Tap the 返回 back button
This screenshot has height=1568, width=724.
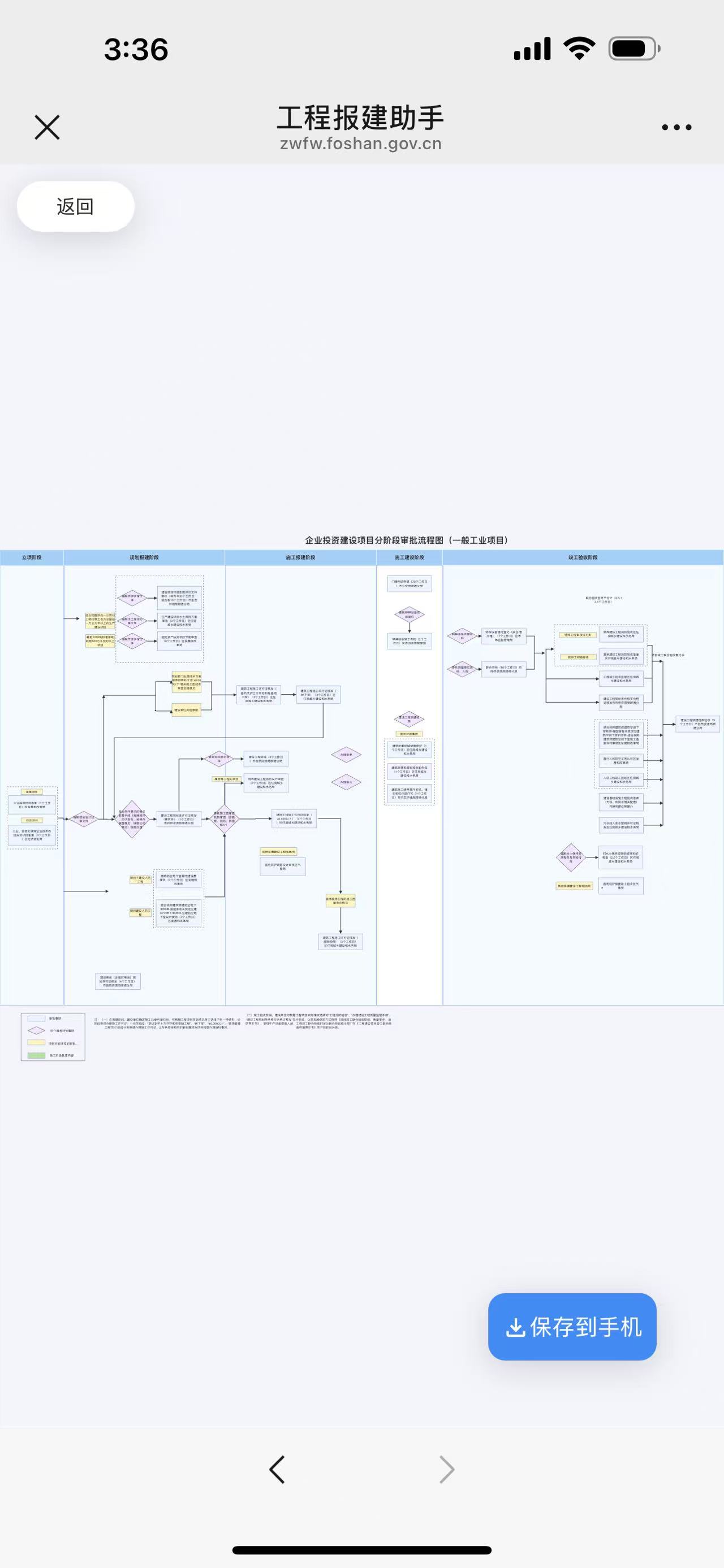point(75,206)
